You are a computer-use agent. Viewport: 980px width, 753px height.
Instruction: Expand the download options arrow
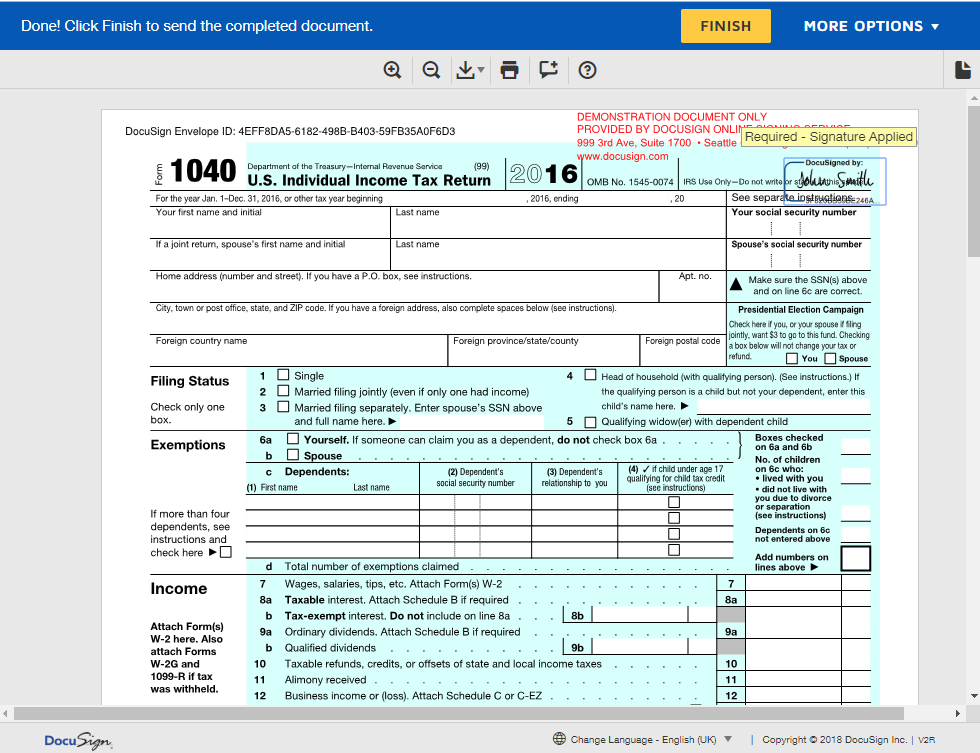[481, 70]
